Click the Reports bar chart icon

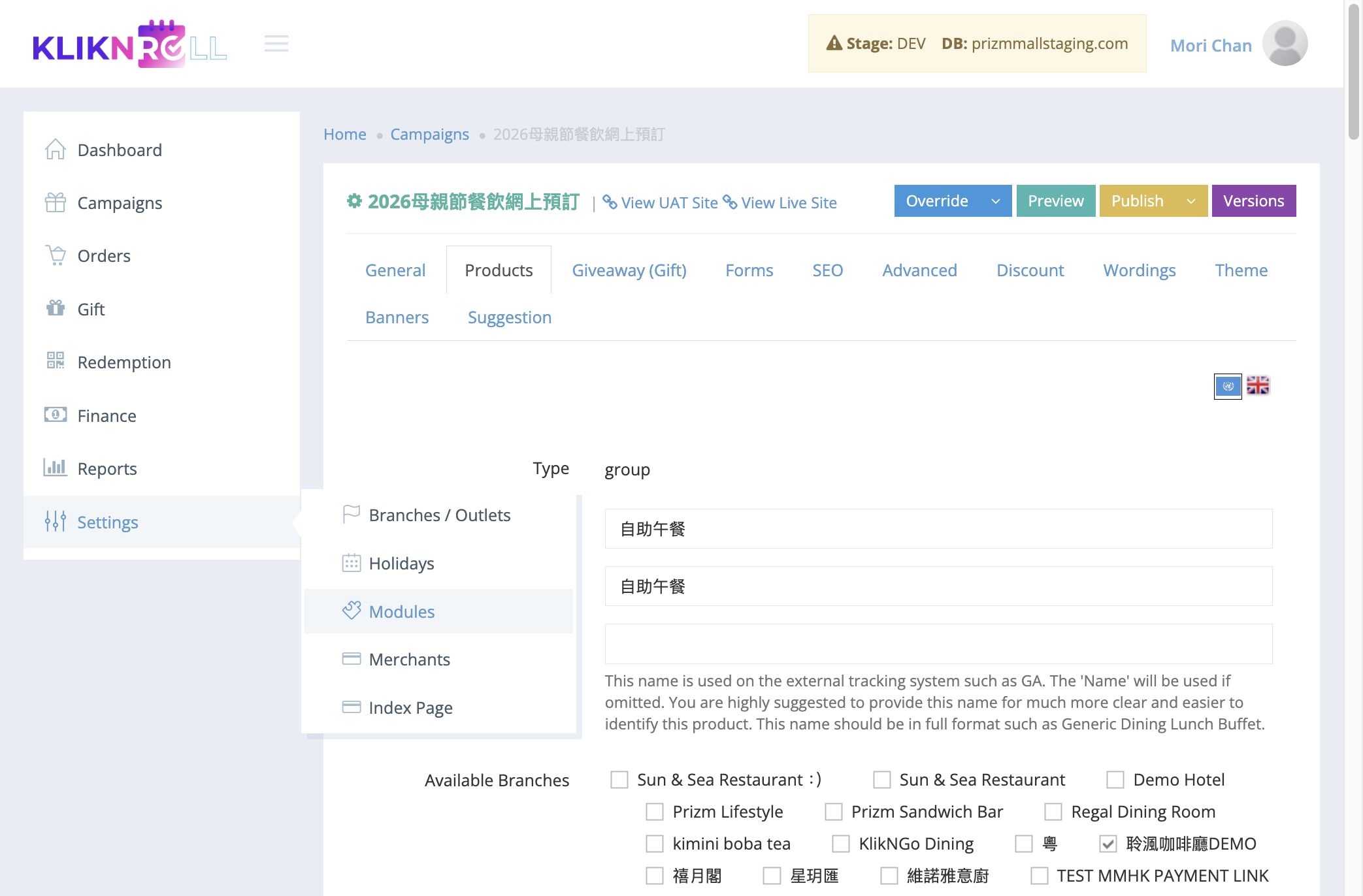pos(56,468)
